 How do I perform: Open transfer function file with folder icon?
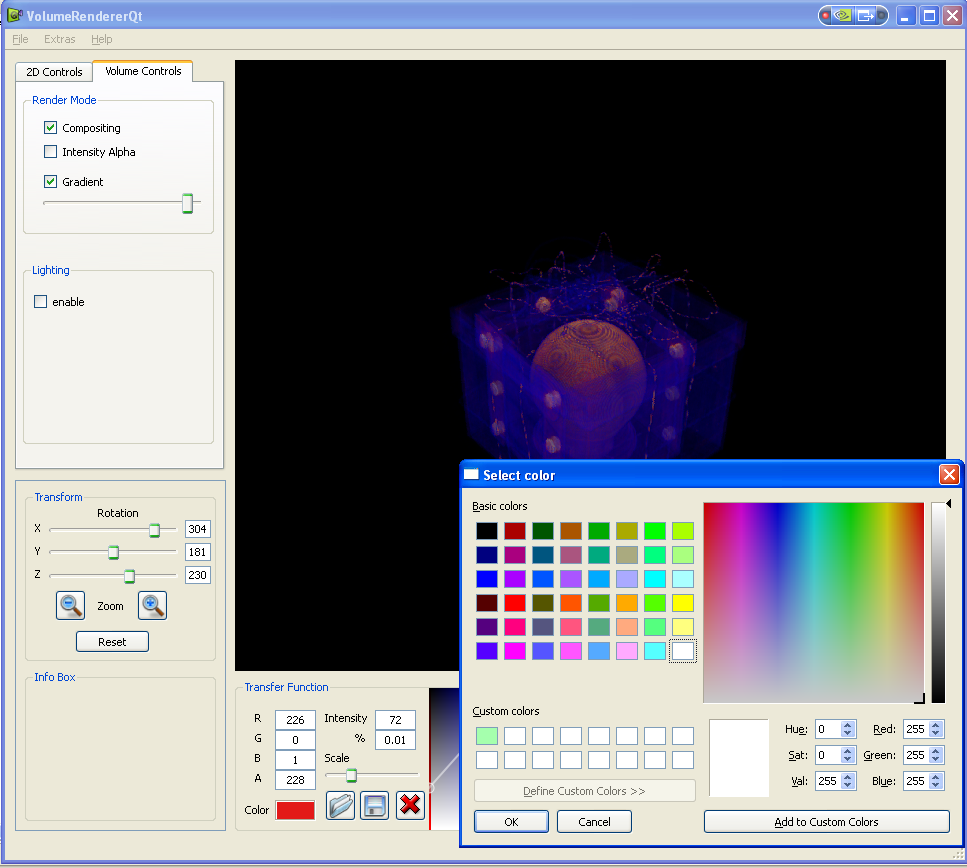coord(341,805)
